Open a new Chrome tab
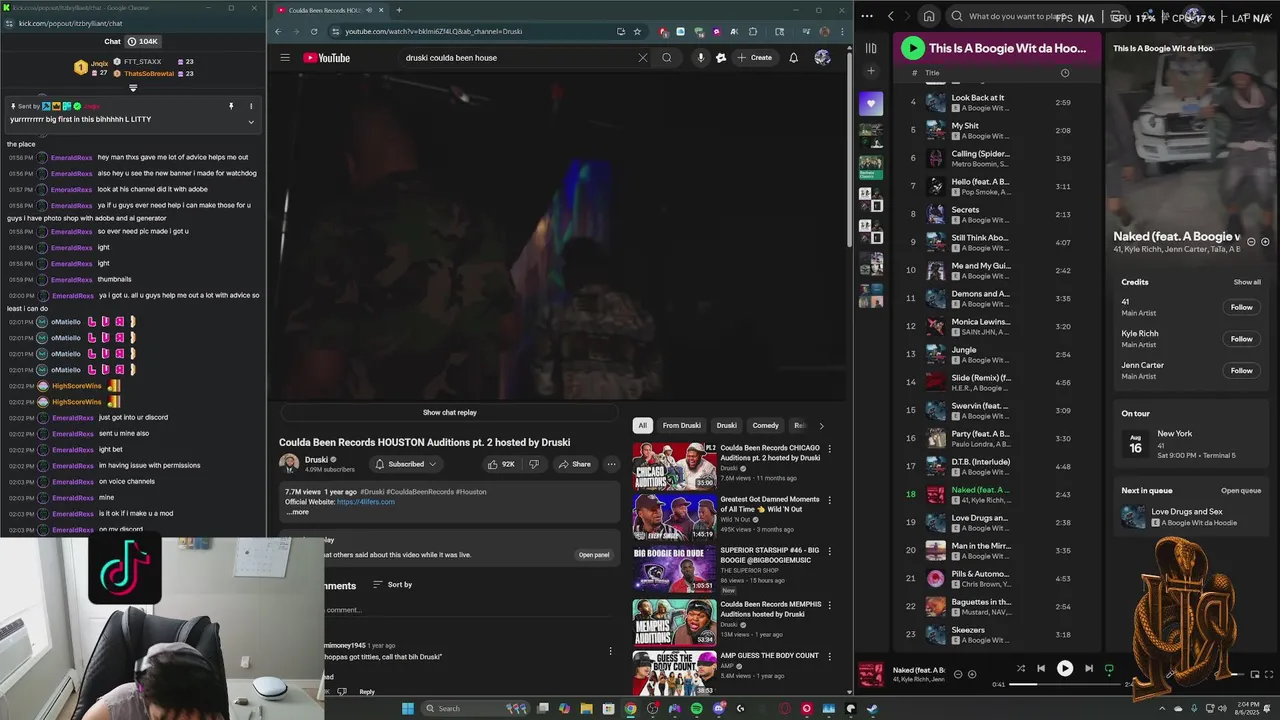 tap(399, 10)
